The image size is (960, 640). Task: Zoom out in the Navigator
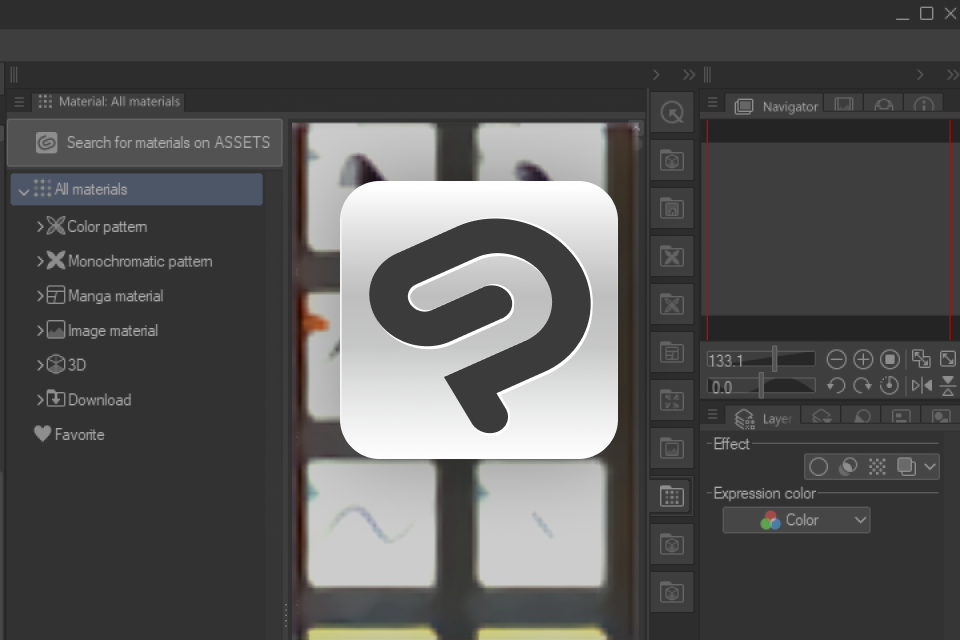point(836,360)
